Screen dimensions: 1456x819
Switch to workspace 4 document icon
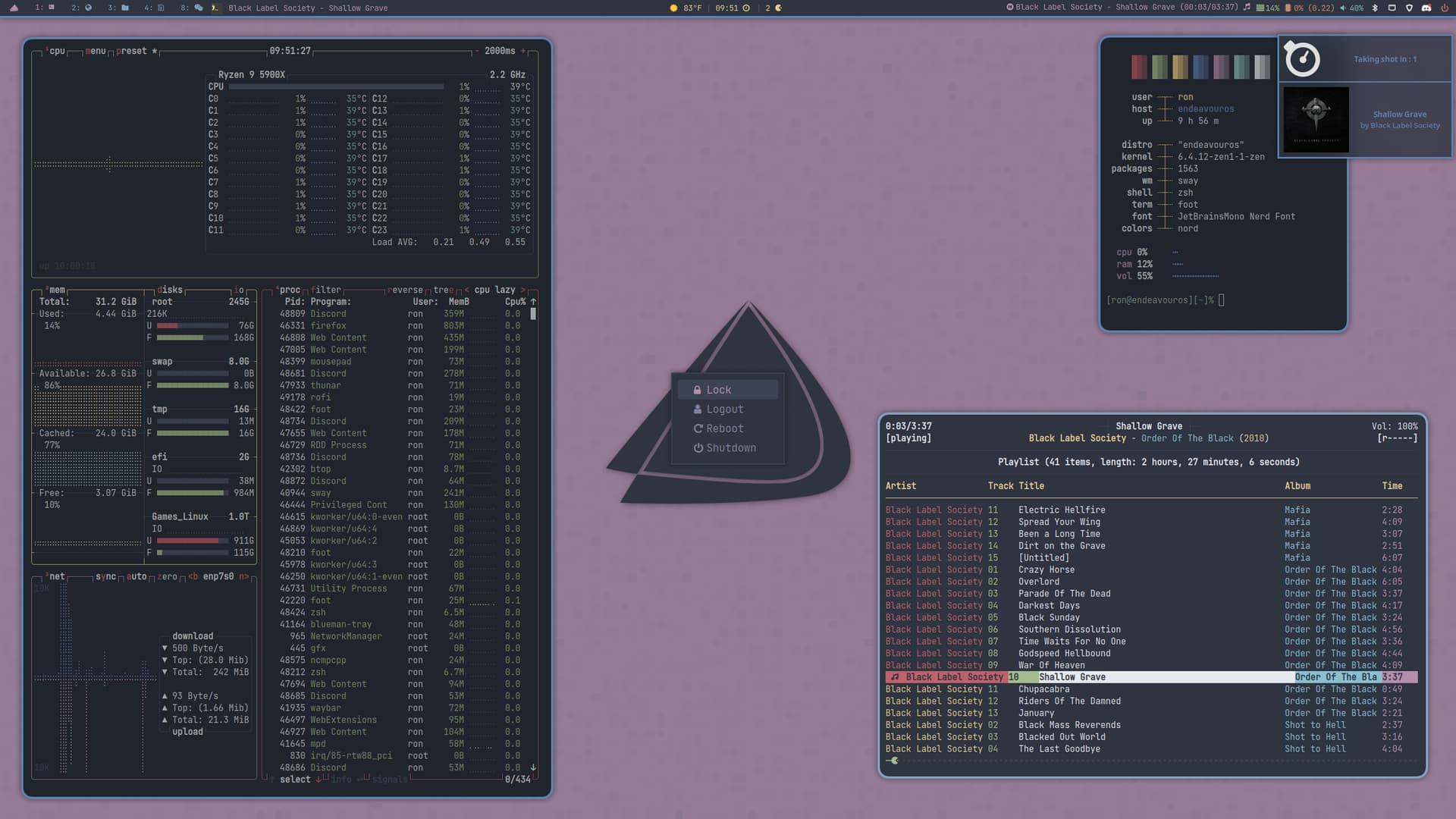161,8
